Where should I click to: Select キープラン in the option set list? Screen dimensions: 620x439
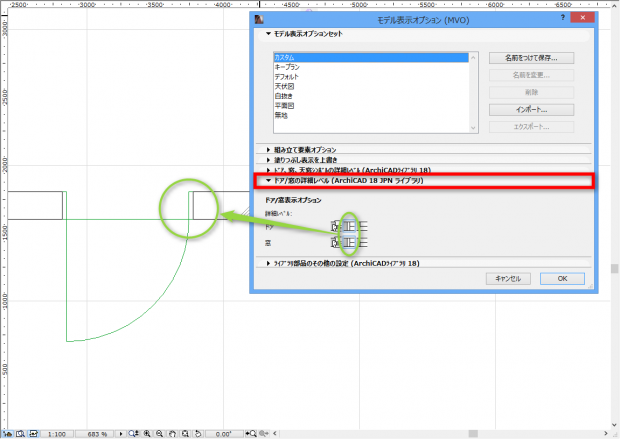click(371, 67)
